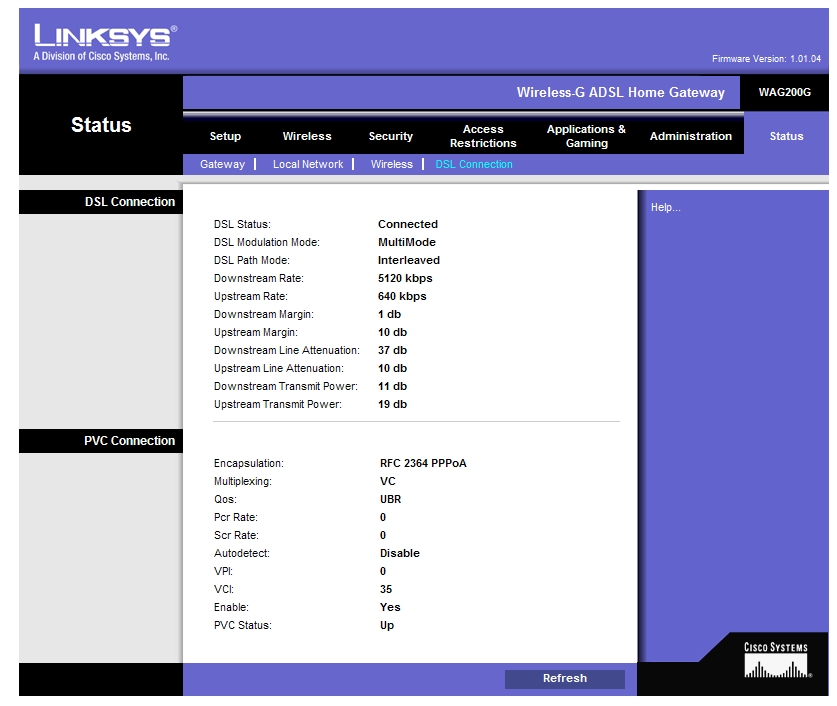Click the Enable value Yes
Screen dimensions: 837x706
pyautogui.click(x=390, y=607)
